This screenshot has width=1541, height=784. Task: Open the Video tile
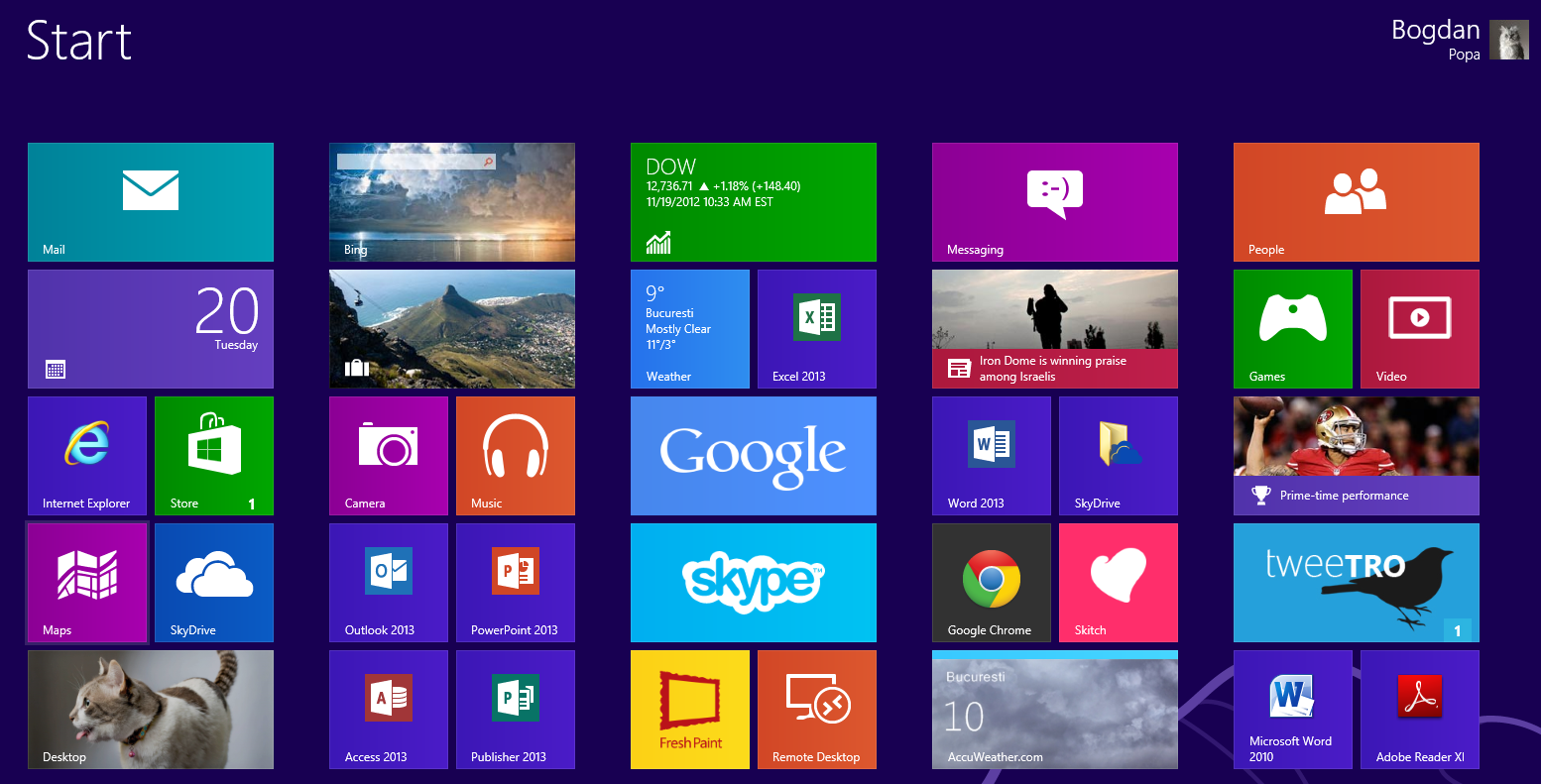1420,329
